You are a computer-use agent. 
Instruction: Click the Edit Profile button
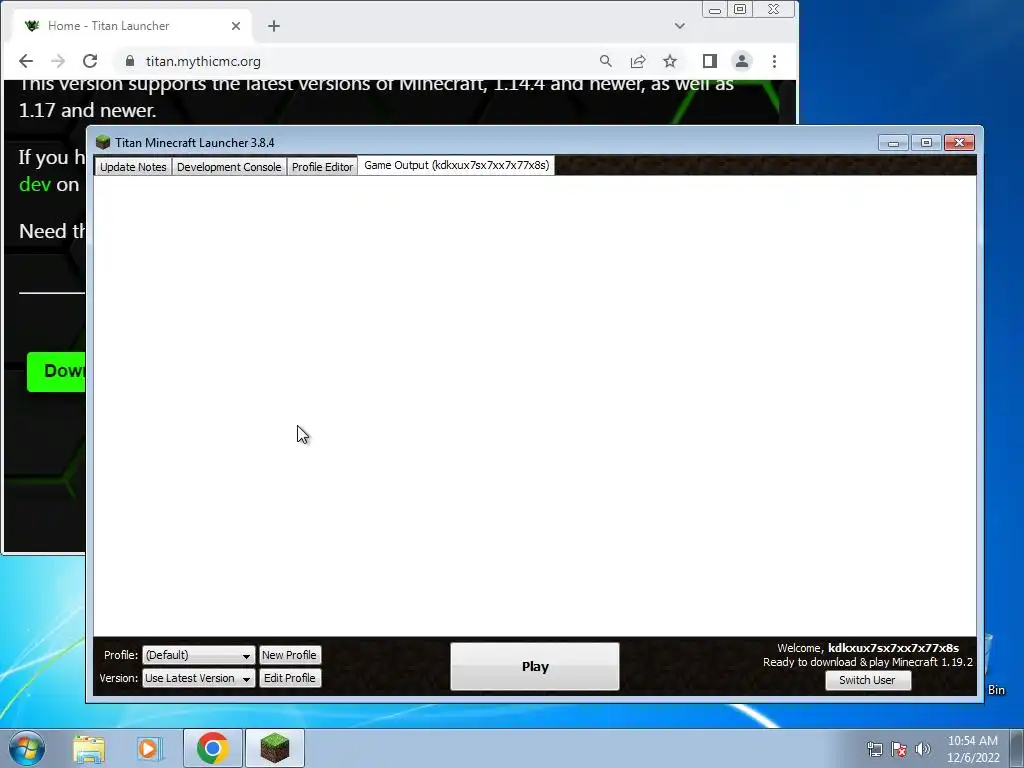[289, 679]
